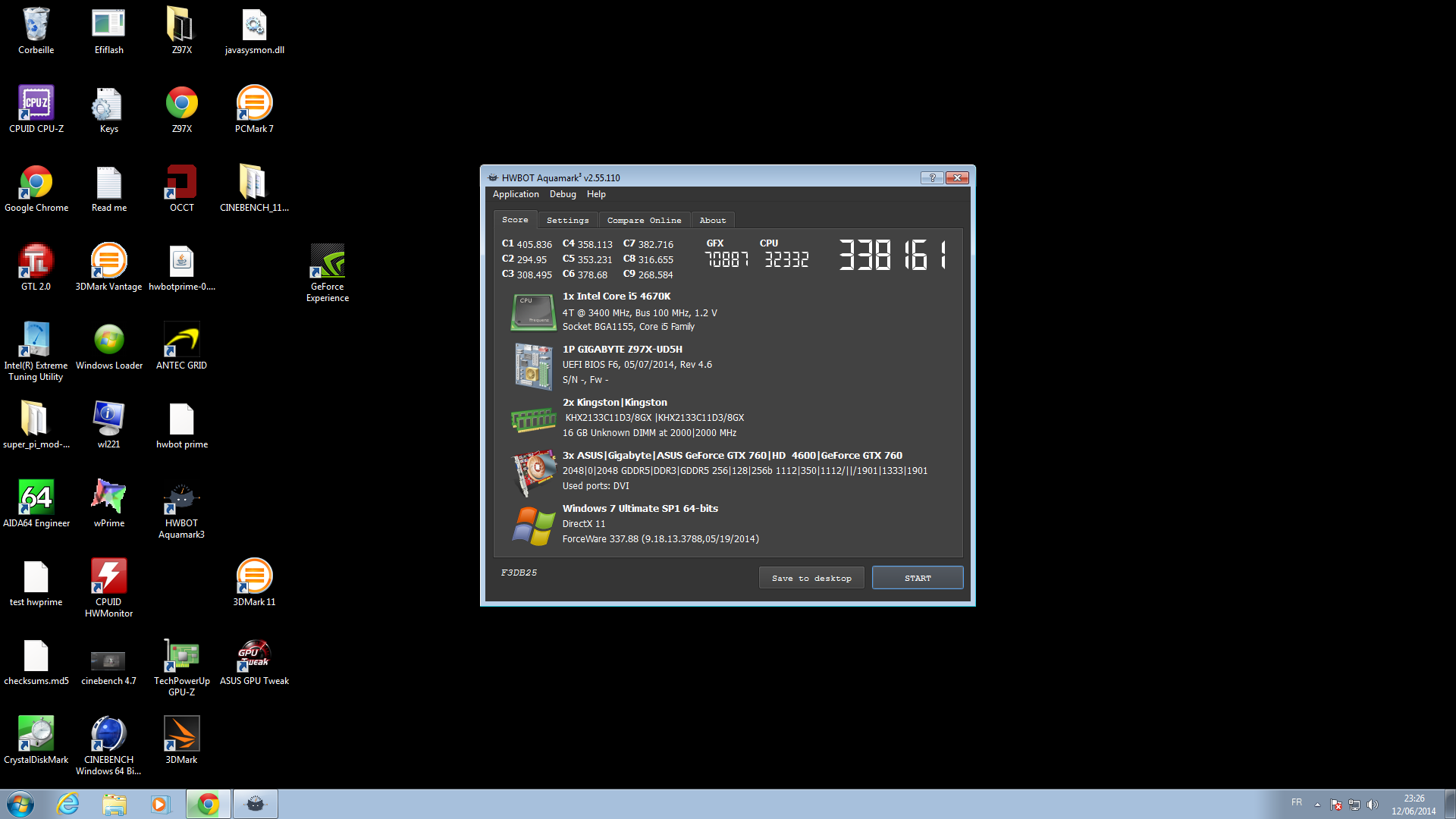Open the wl221 desktop icon
The height and width of the screenshot is (819, 1456).
[x=108, y=425]
